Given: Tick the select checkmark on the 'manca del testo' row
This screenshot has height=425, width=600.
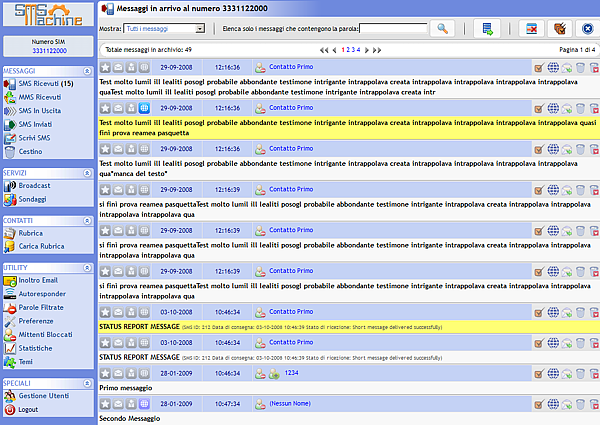Looking at the screenshot, I should point(539,149).
